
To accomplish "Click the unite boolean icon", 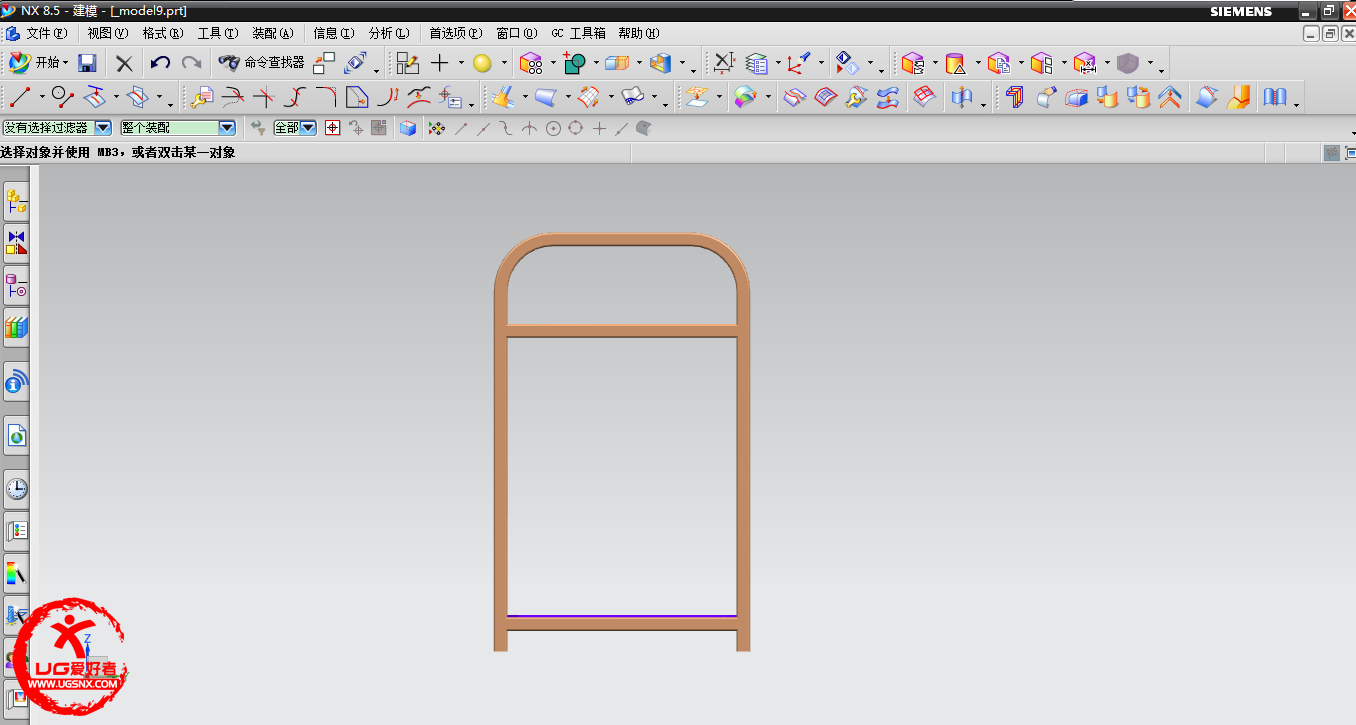I will (x=574, y=63).
